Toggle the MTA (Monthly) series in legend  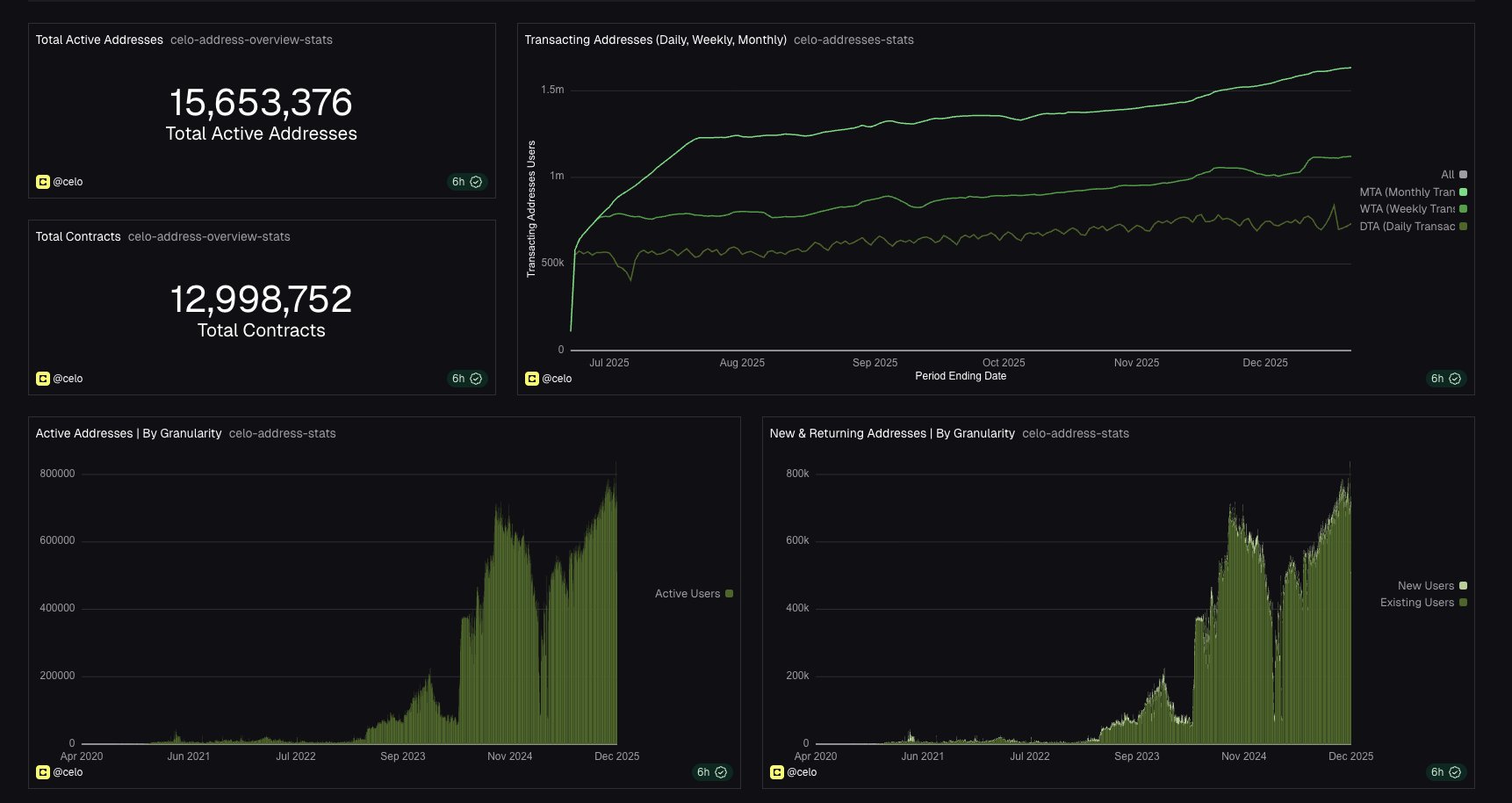(x=1407, y=192)
